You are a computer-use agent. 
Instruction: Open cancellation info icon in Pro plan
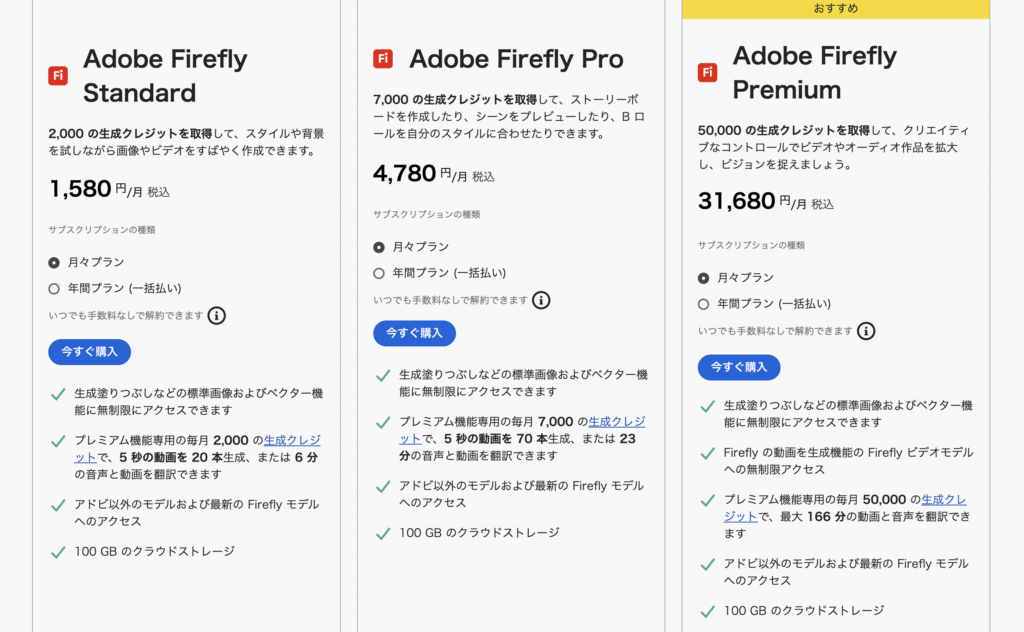pos(541,300)
